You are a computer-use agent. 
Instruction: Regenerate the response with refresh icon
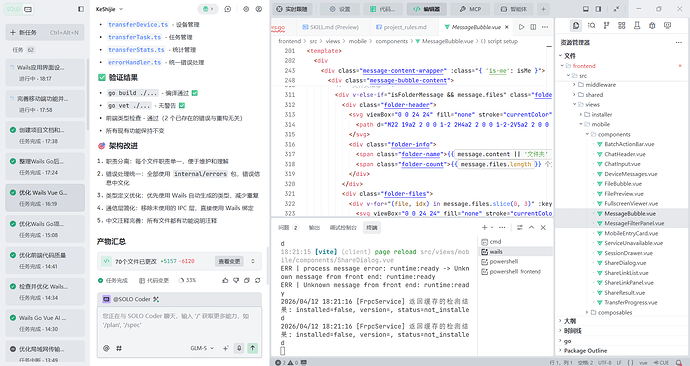tap(257, 280)
